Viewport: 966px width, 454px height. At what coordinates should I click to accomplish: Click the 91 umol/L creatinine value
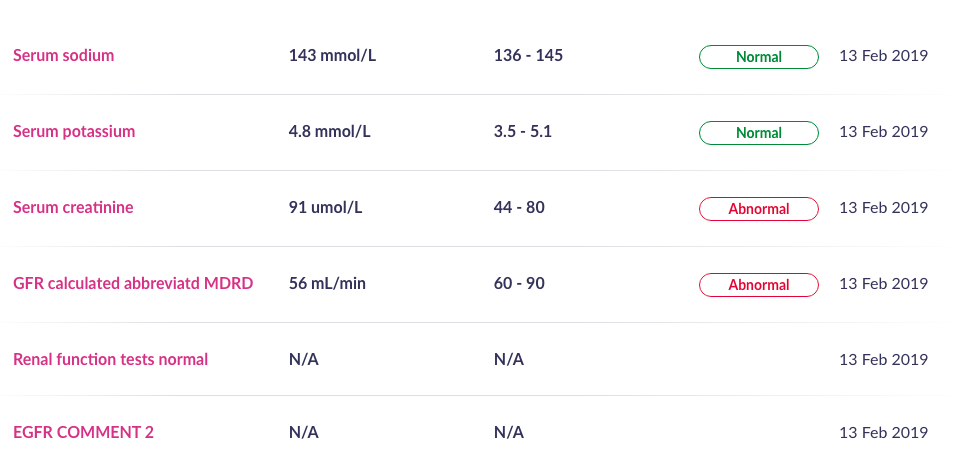coord(325,208)
